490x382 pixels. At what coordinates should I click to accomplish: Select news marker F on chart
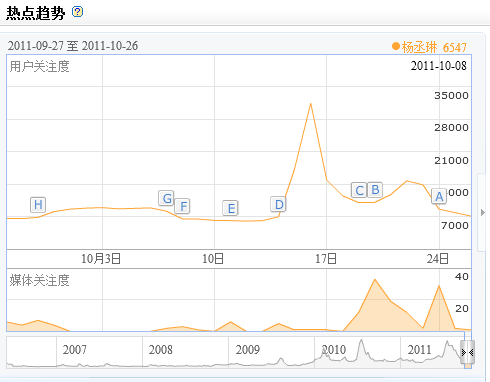183,206
